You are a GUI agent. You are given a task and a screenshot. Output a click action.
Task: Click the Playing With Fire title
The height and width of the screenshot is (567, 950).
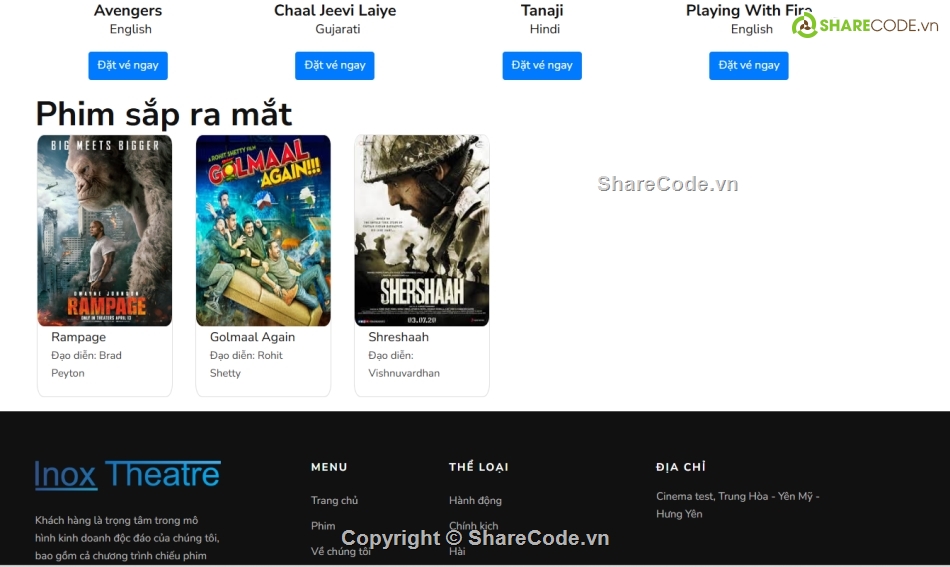coord(749,10)
